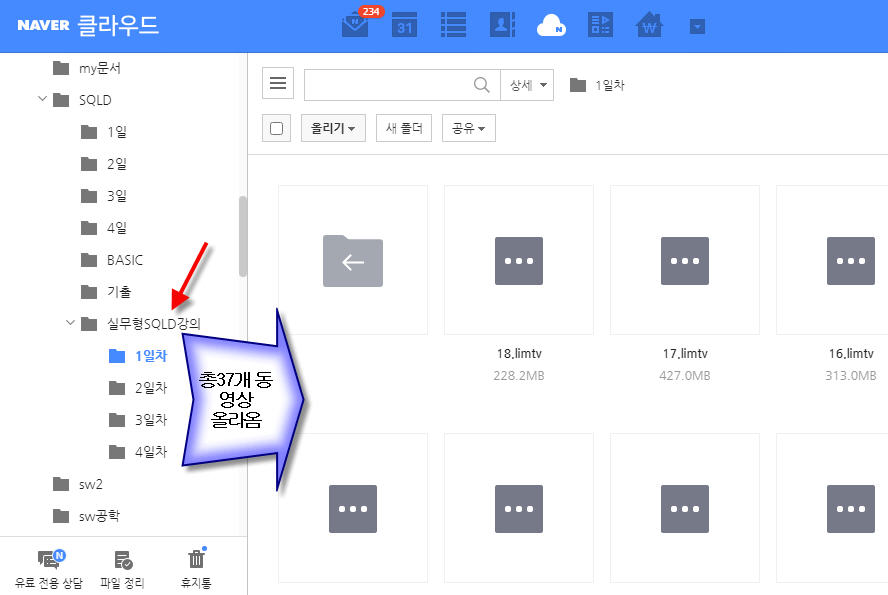Collapse the 실무형SQLD강의 folder chevron
The height and width of the screenshot is (595, 888).
pyautogui.click(x=70, y=323)
